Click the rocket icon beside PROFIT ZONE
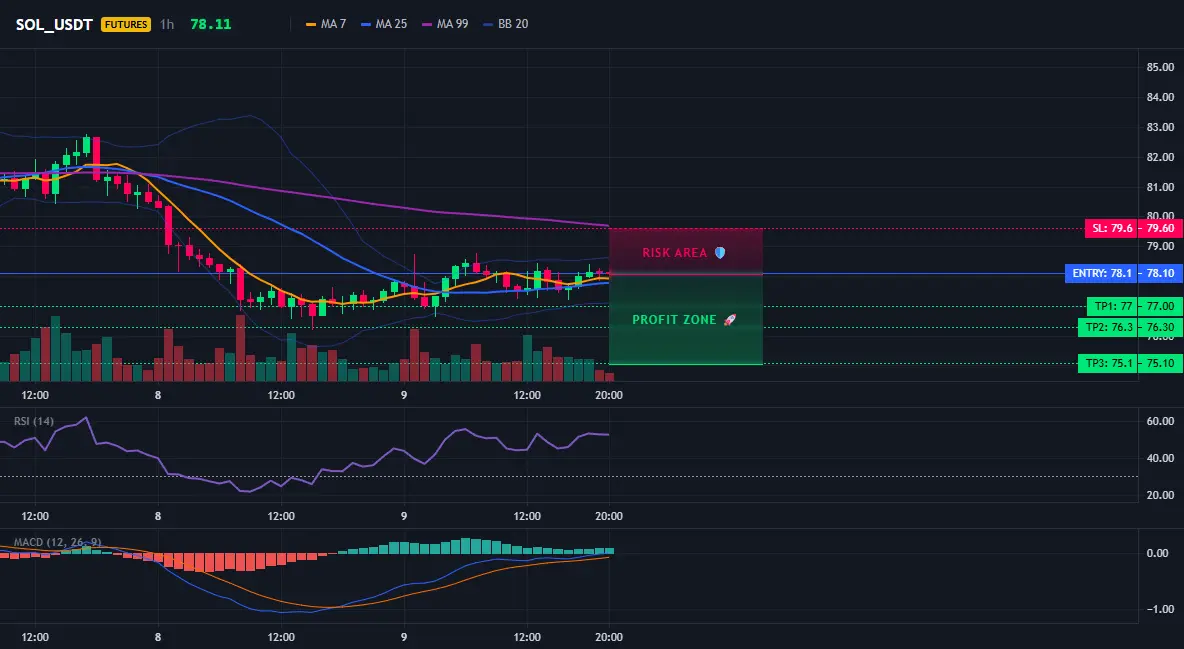 [x=729, y=320]
